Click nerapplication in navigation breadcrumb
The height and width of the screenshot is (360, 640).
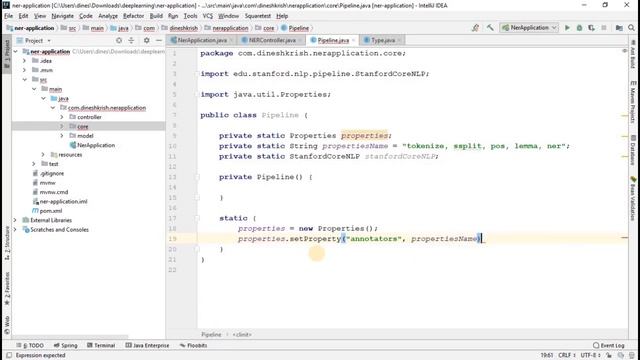click(230, 28)
